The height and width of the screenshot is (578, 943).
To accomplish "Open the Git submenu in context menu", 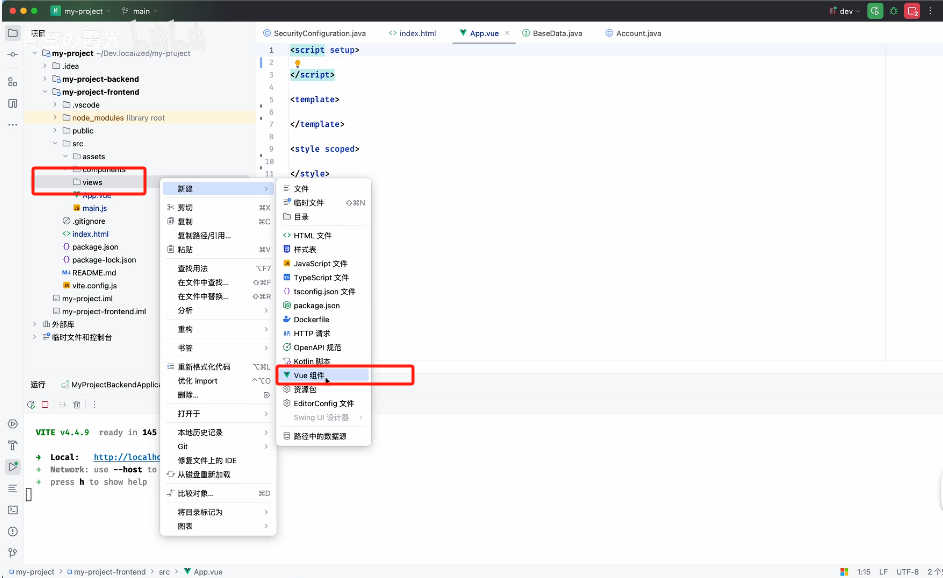I will click(218, 446).
